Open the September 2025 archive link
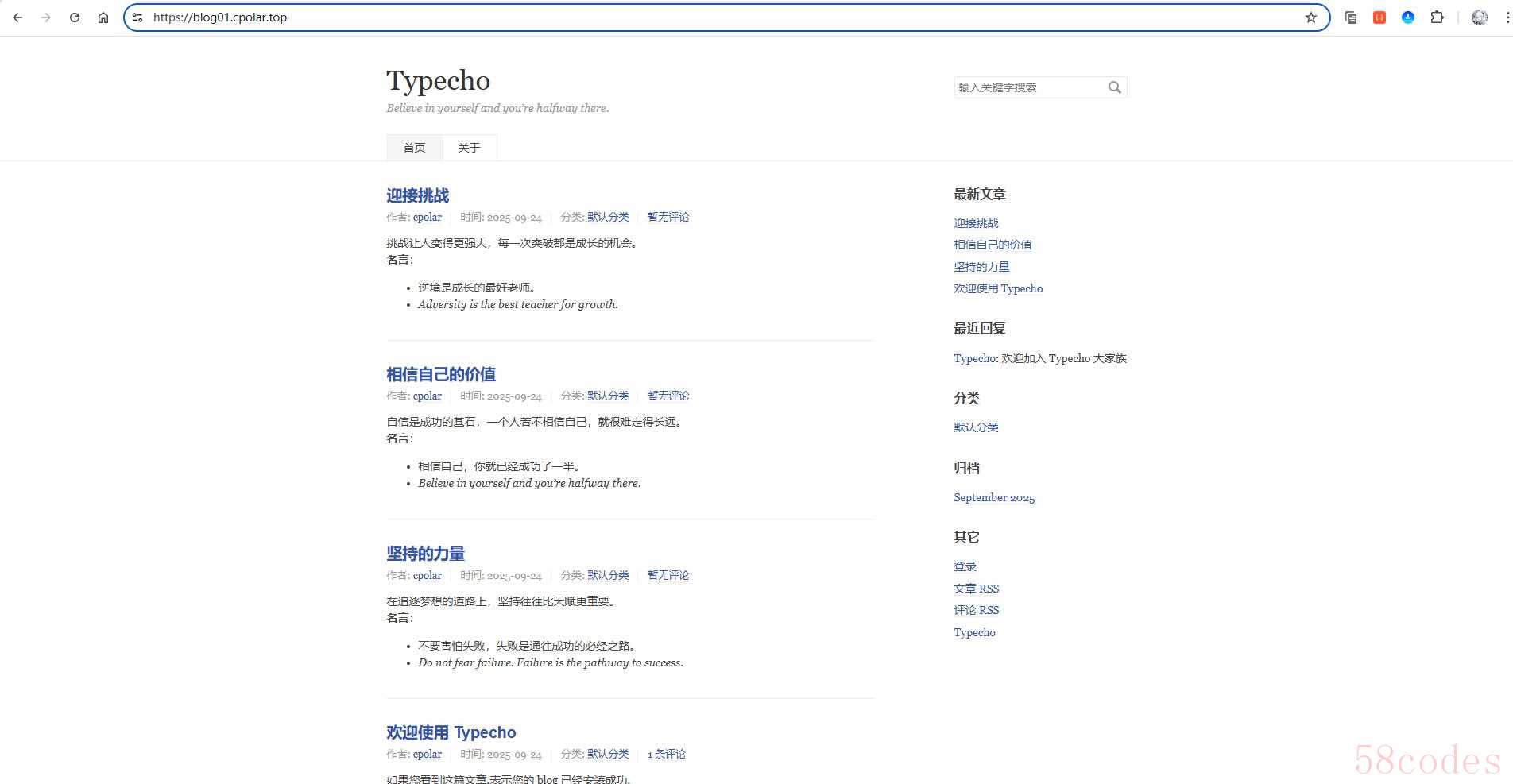This screenshot has width=1513, height=784. click(x=994, y=497)
